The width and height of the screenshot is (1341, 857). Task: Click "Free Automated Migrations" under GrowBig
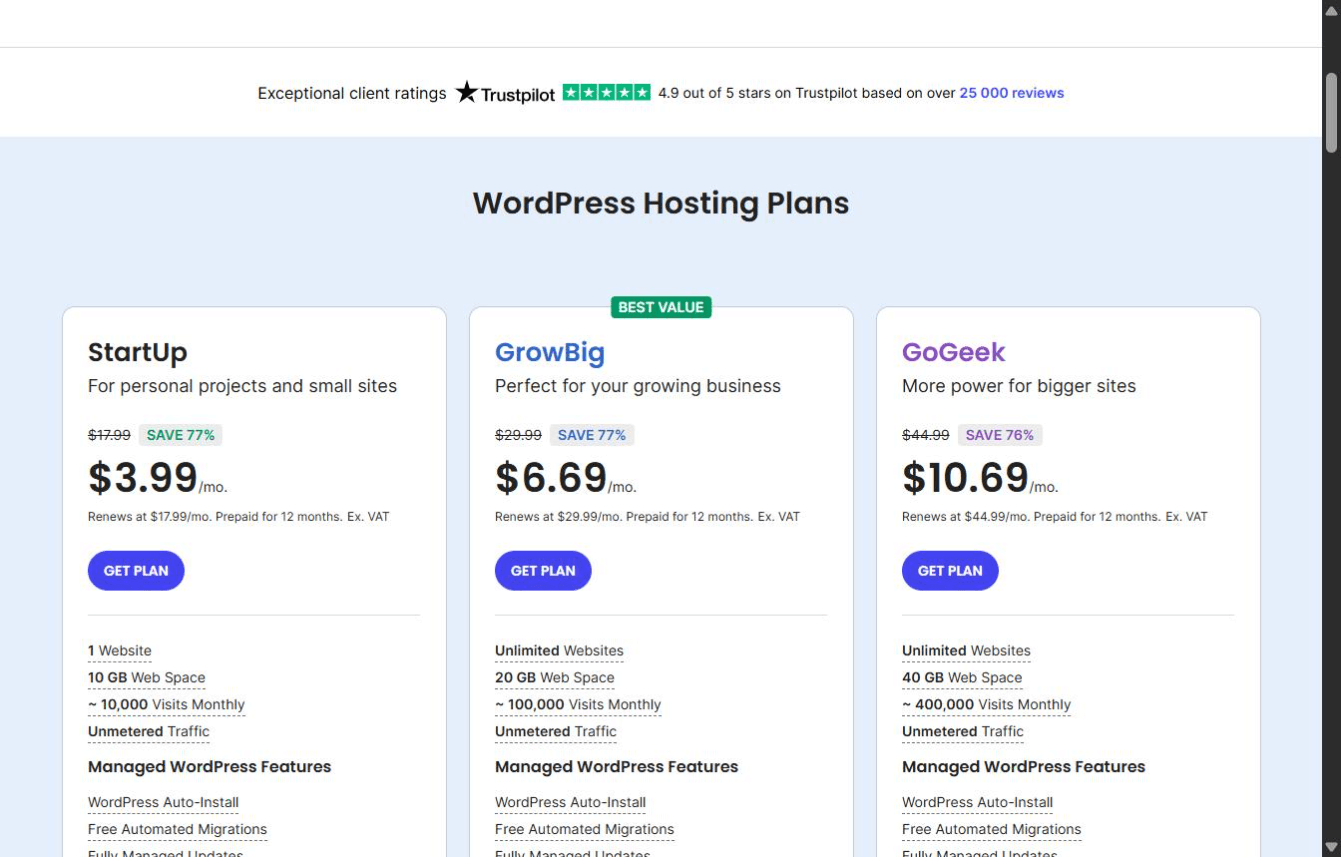click(x=584, y=830)
